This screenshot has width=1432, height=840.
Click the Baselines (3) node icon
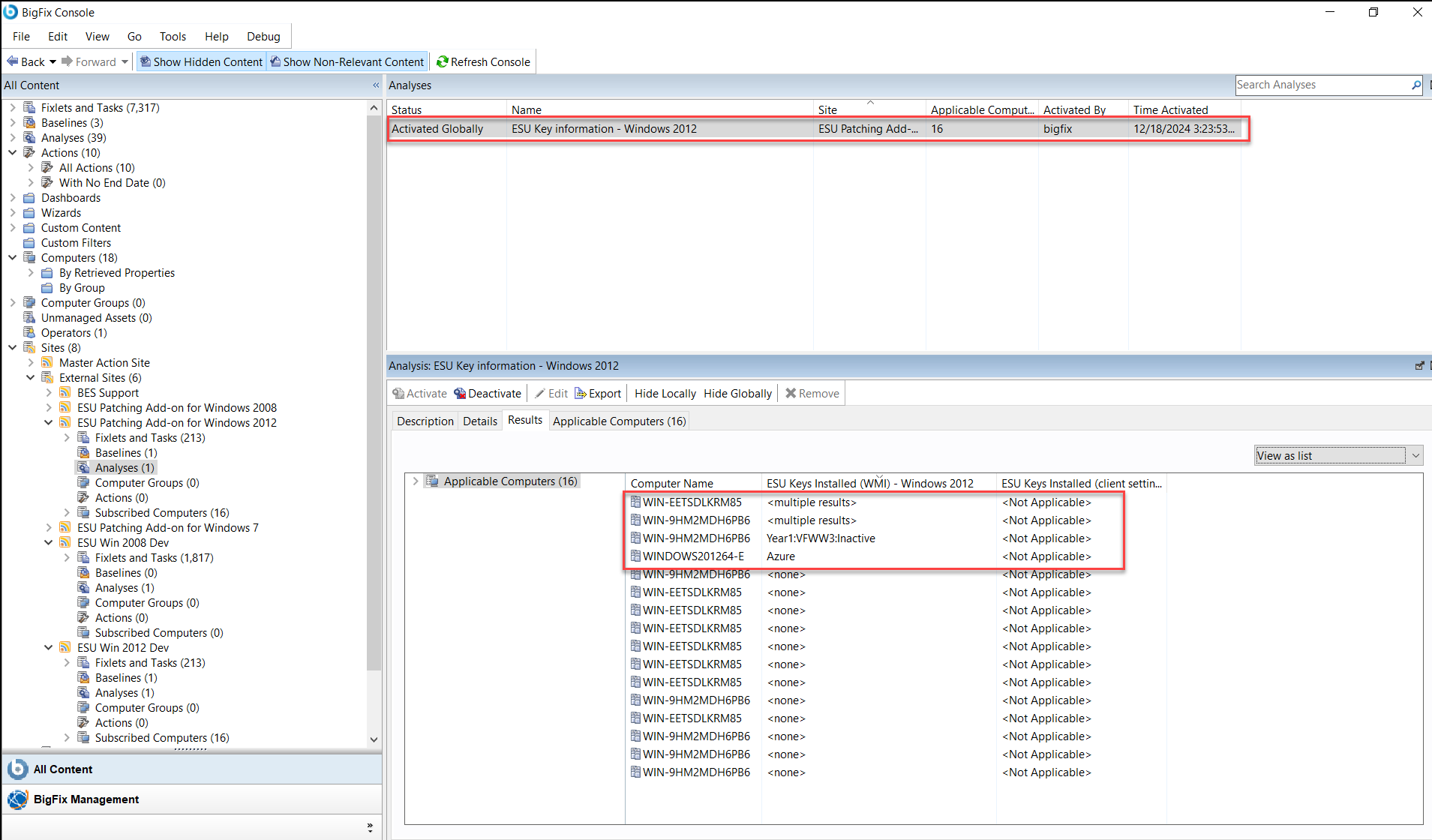[x=29, y=123]
